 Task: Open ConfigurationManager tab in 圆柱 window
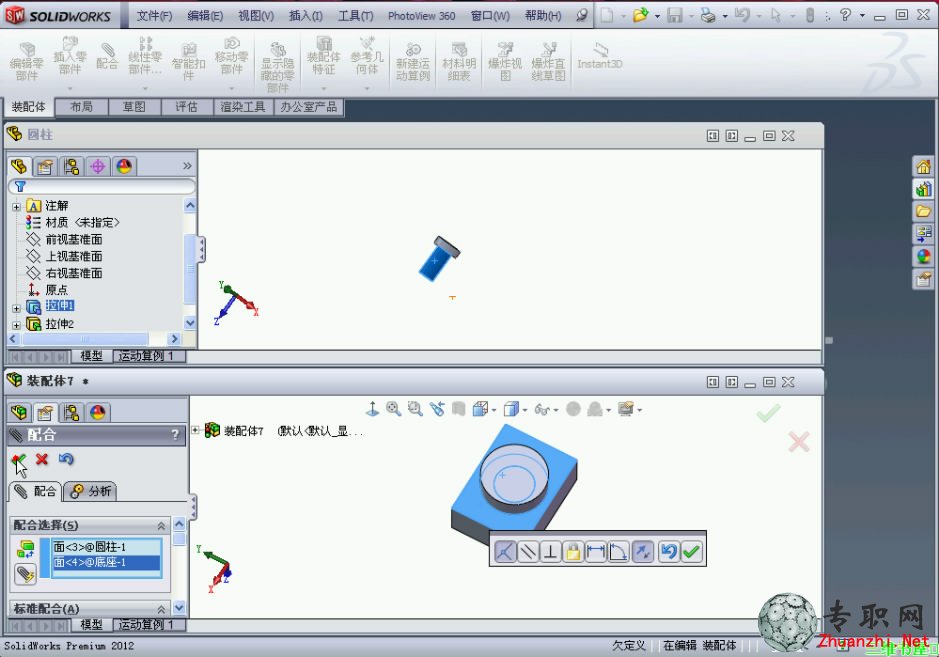(x=71, y=166)
